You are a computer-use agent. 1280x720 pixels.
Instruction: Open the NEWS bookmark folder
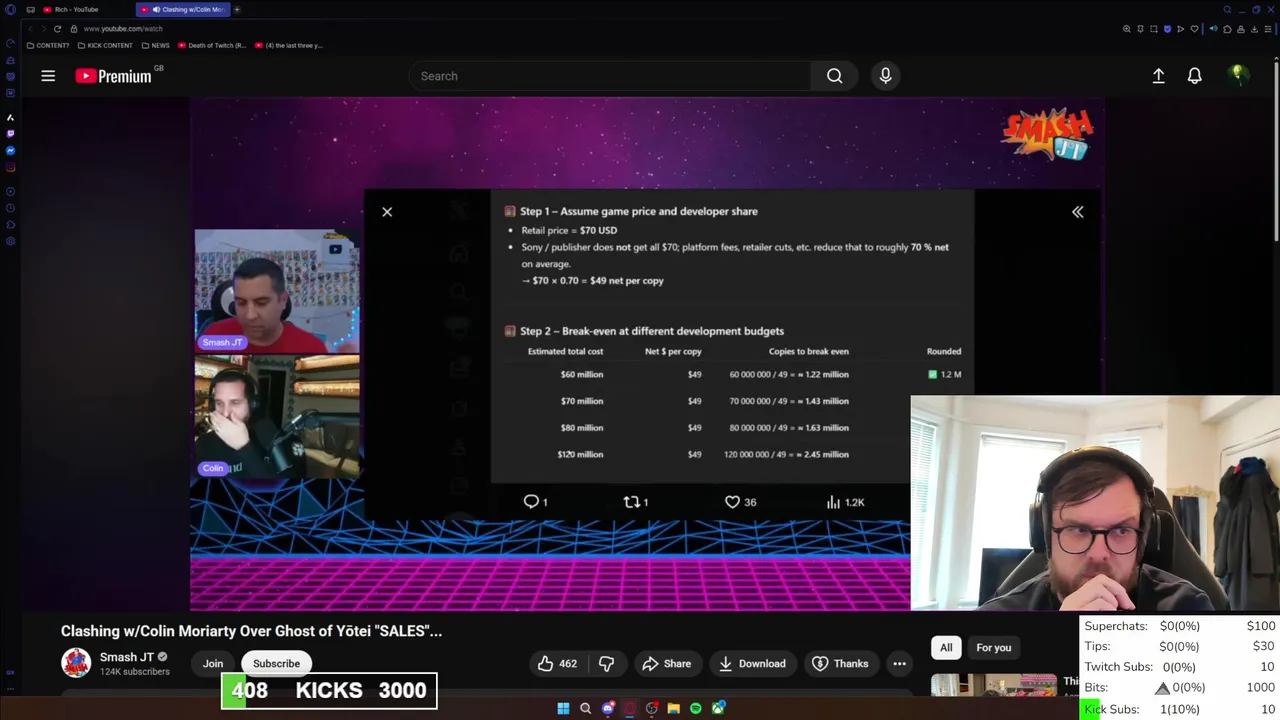(x=156, y=45)
